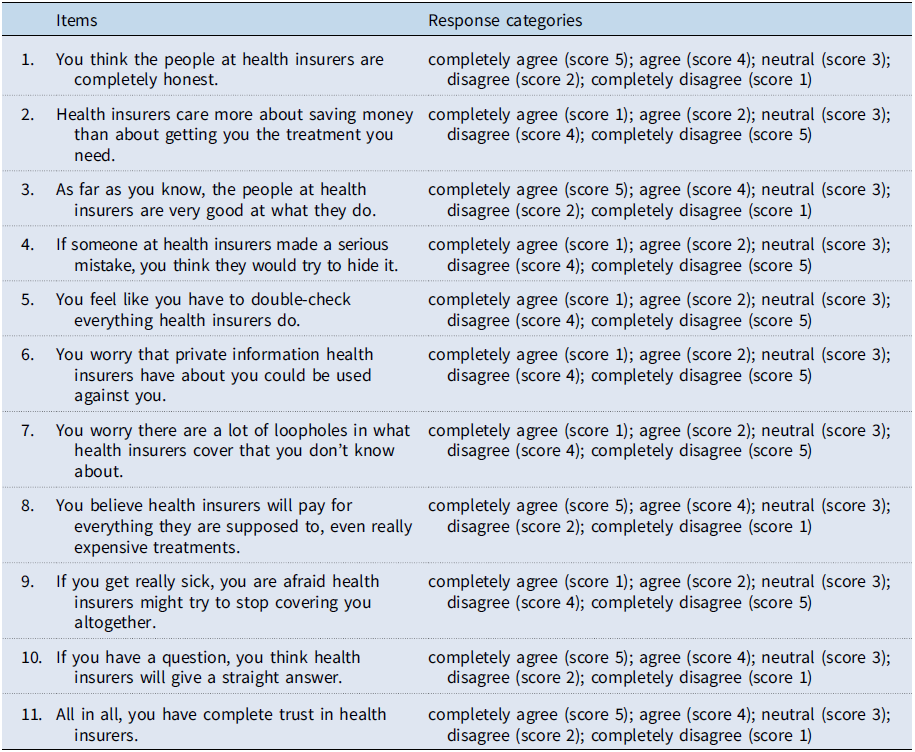
Task: Click item 2 about saving money text
Action: point(225,134)
